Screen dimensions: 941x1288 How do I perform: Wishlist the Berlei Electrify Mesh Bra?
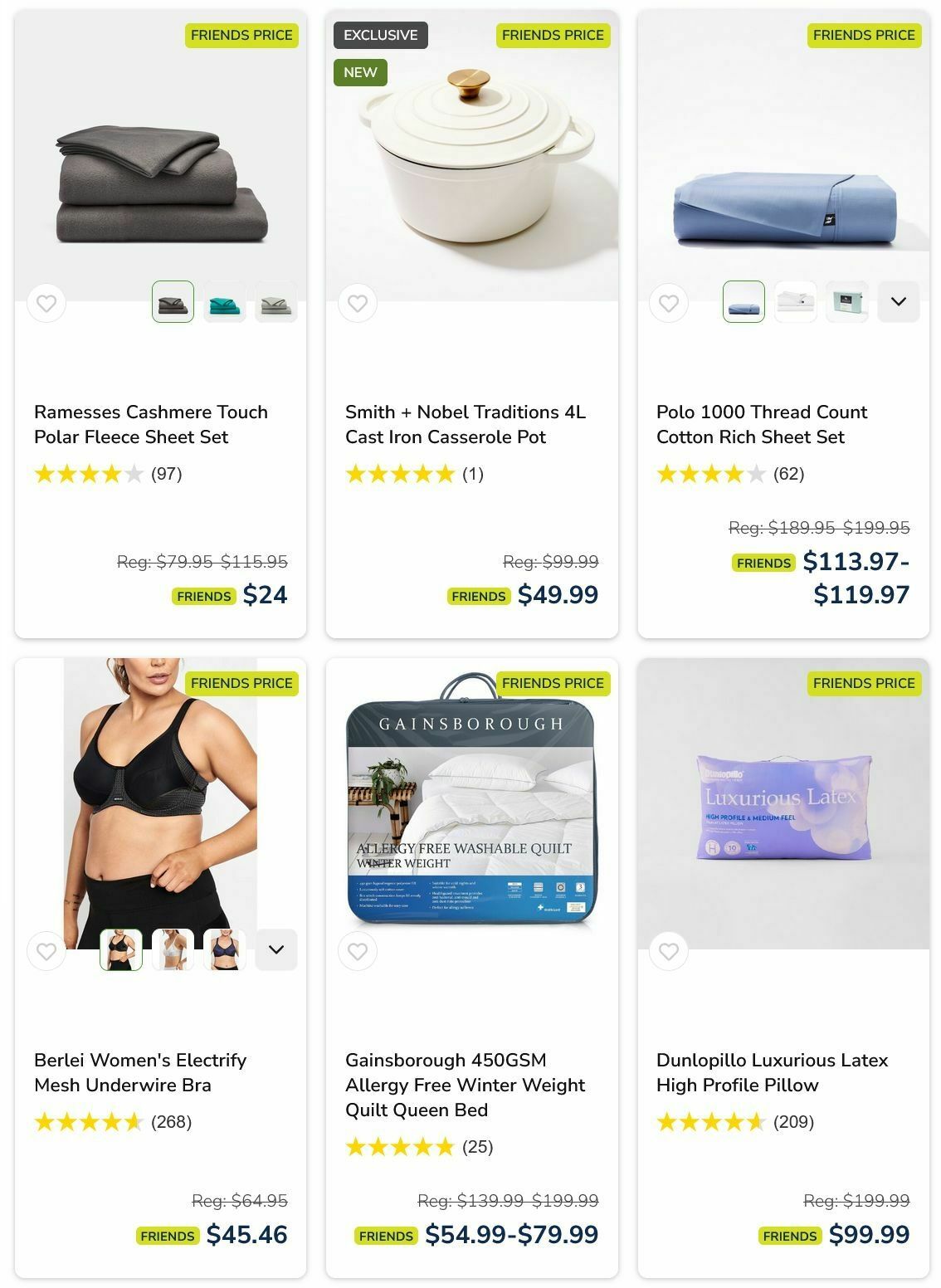click(46, 951)
